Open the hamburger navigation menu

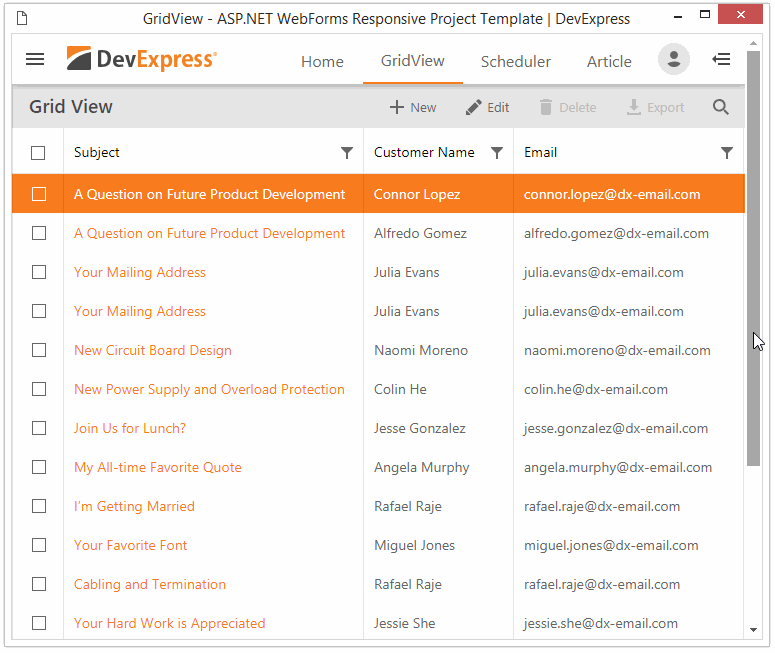[x=35, y=60]
